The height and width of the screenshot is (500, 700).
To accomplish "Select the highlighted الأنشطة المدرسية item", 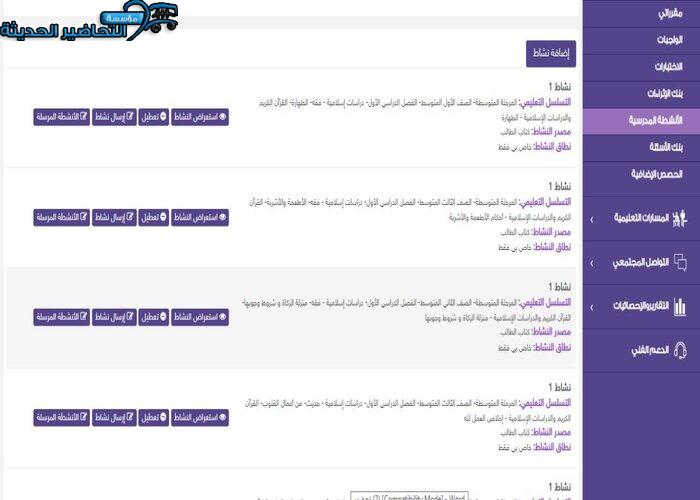I will pyautogui.click(x=641, y=121).
